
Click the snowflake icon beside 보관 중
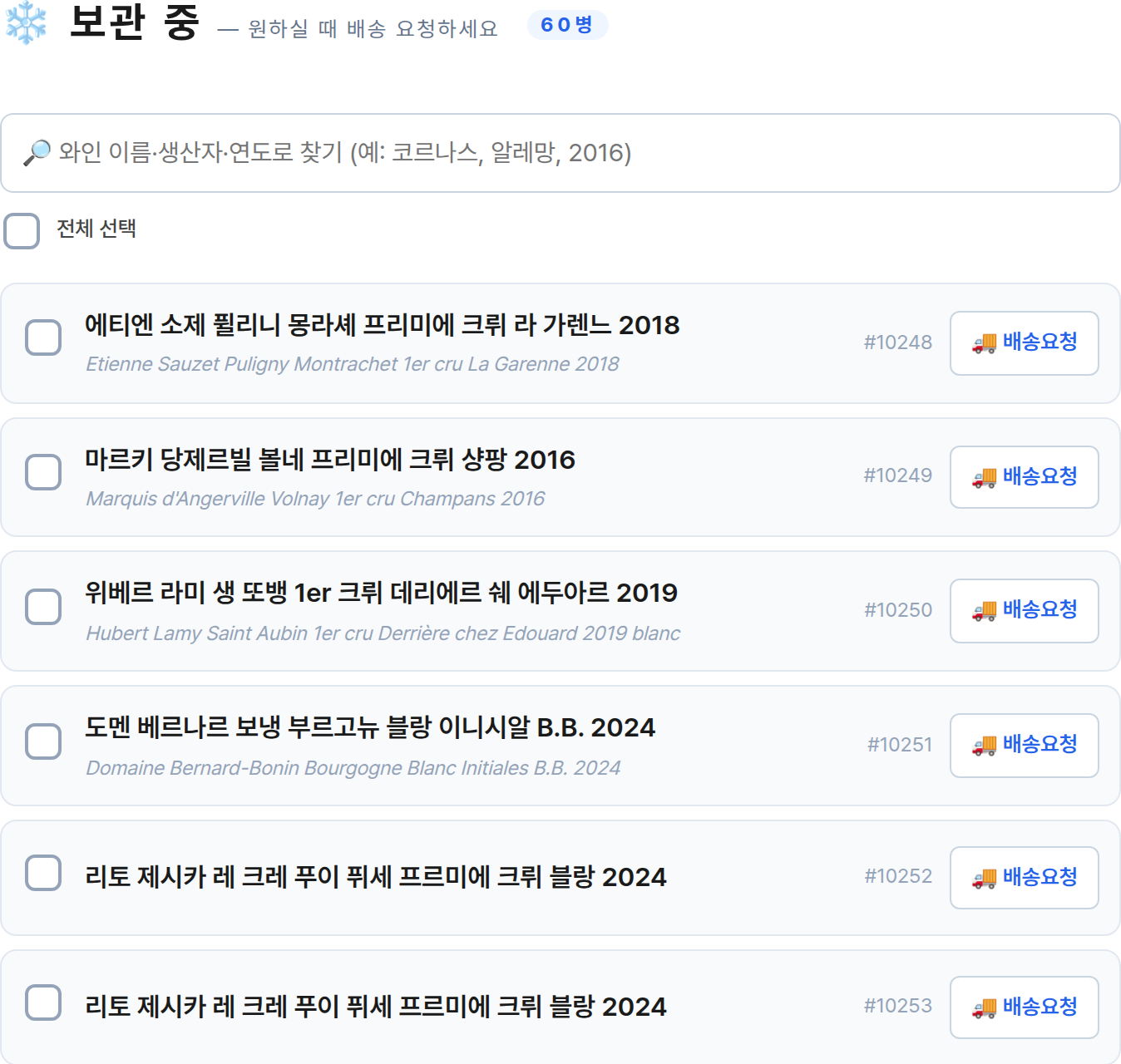tap(26, 22)
